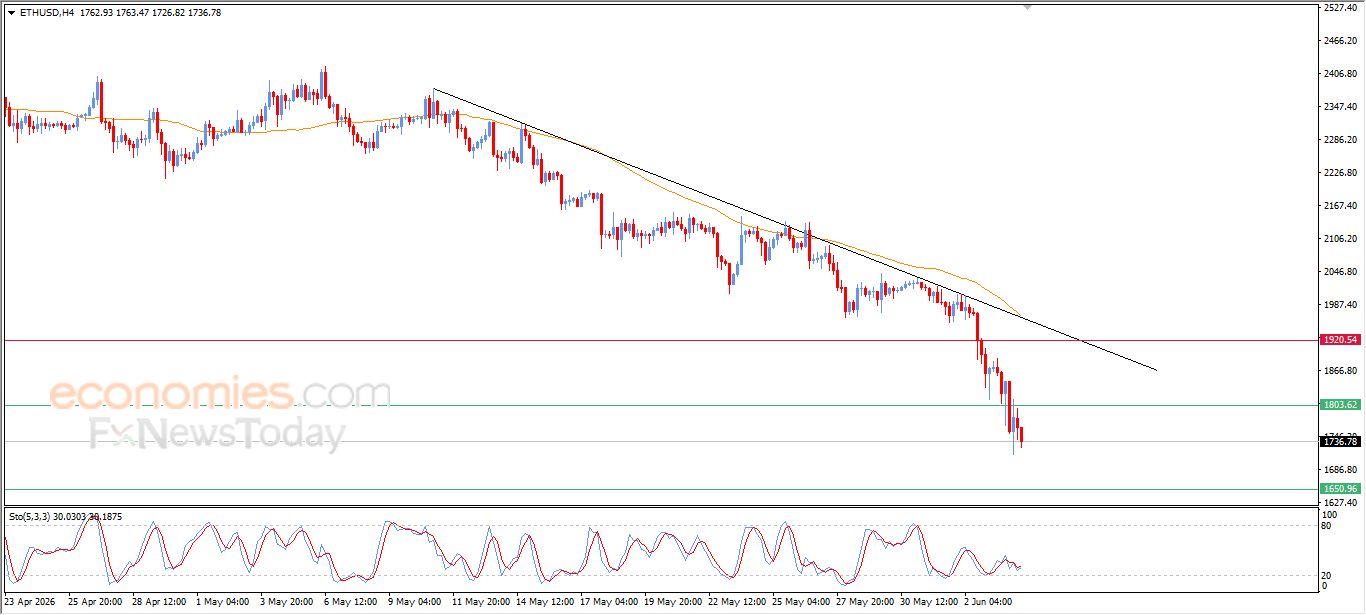Select the red 1920.54 price label
This screenshot has height=615, width=1366.
pos(1340,340)
